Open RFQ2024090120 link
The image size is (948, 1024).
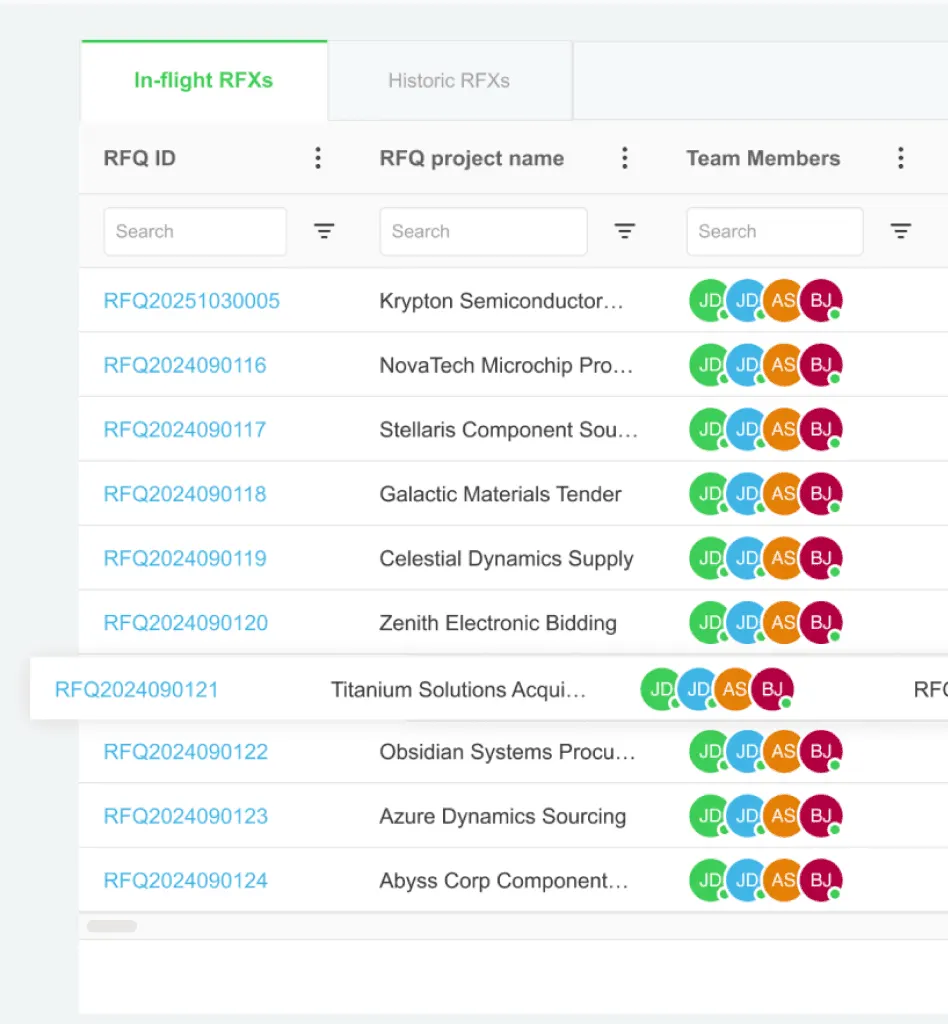pos(186,622)
